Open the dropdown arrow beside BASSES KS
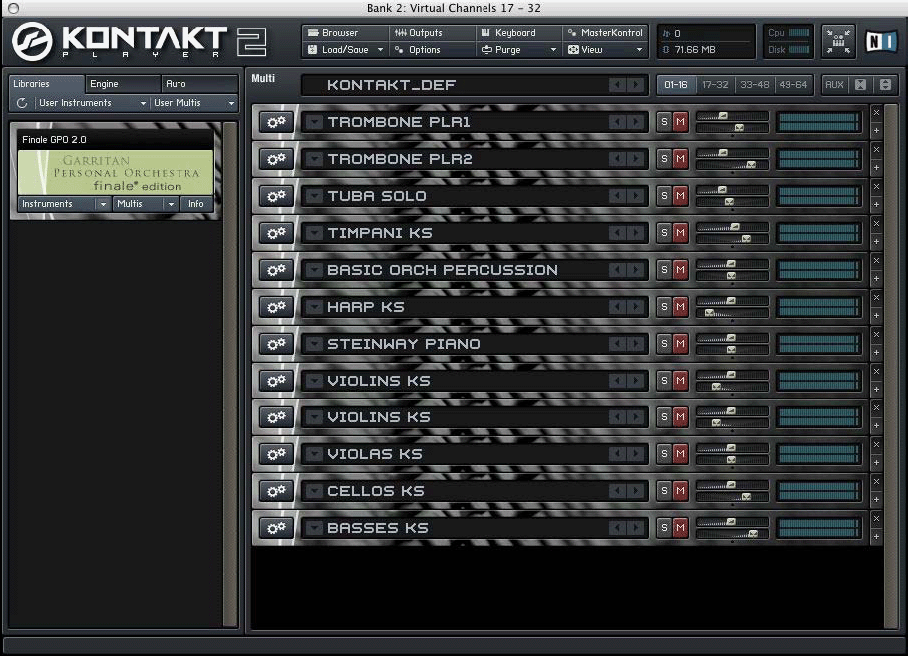Screen dimensions: 908x656 pyautogui.click(x=314, y=529)
